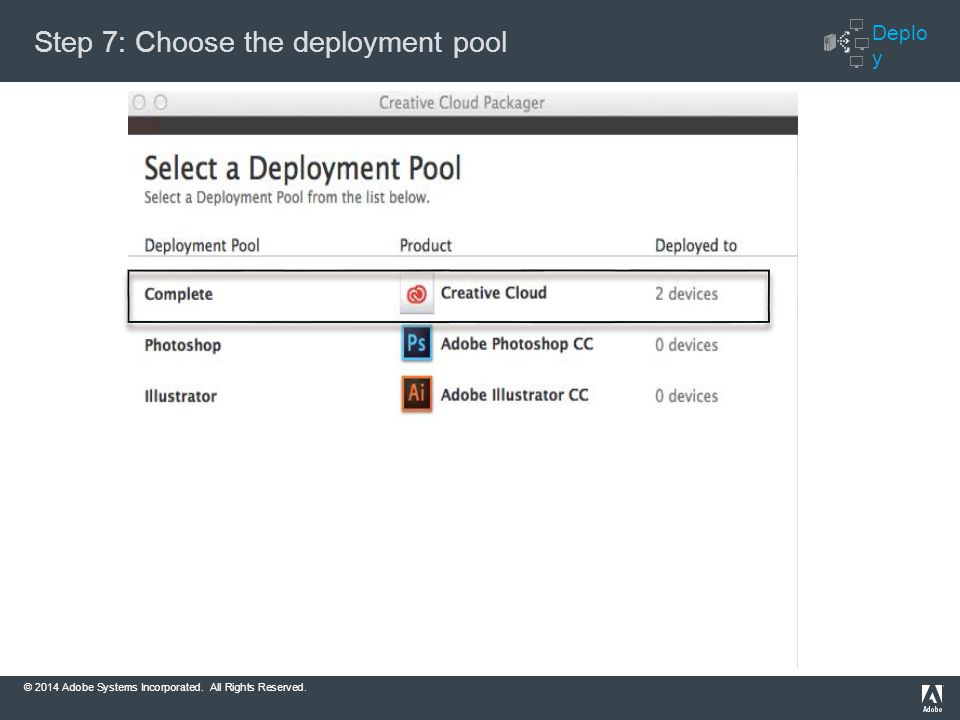Click the Deployment Pool column header
This screenshot has height=720, width=960.
202,246
